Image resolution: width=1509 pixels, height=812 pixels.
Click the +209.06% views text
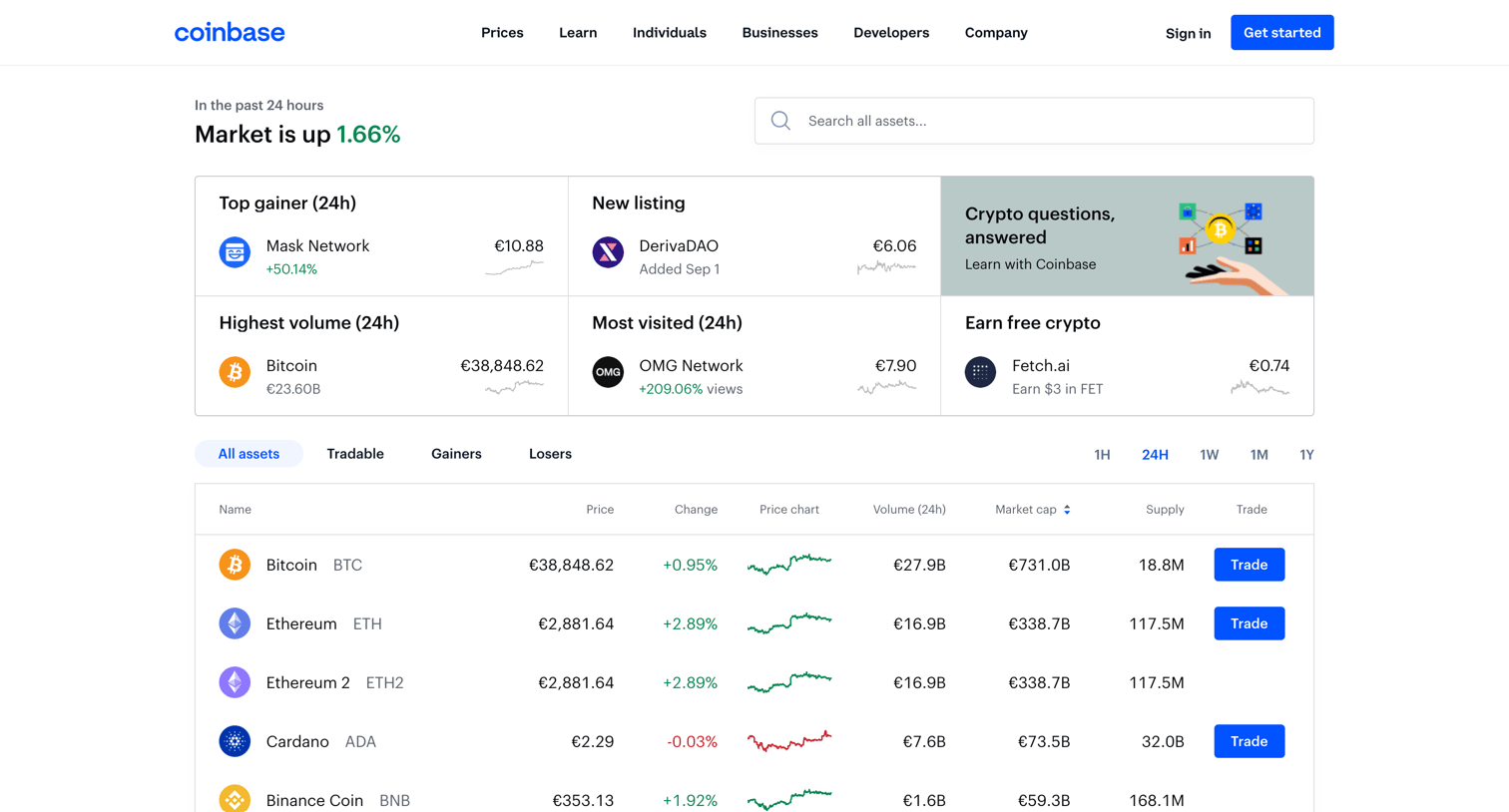pyautogui.click(x=691, y=389)
